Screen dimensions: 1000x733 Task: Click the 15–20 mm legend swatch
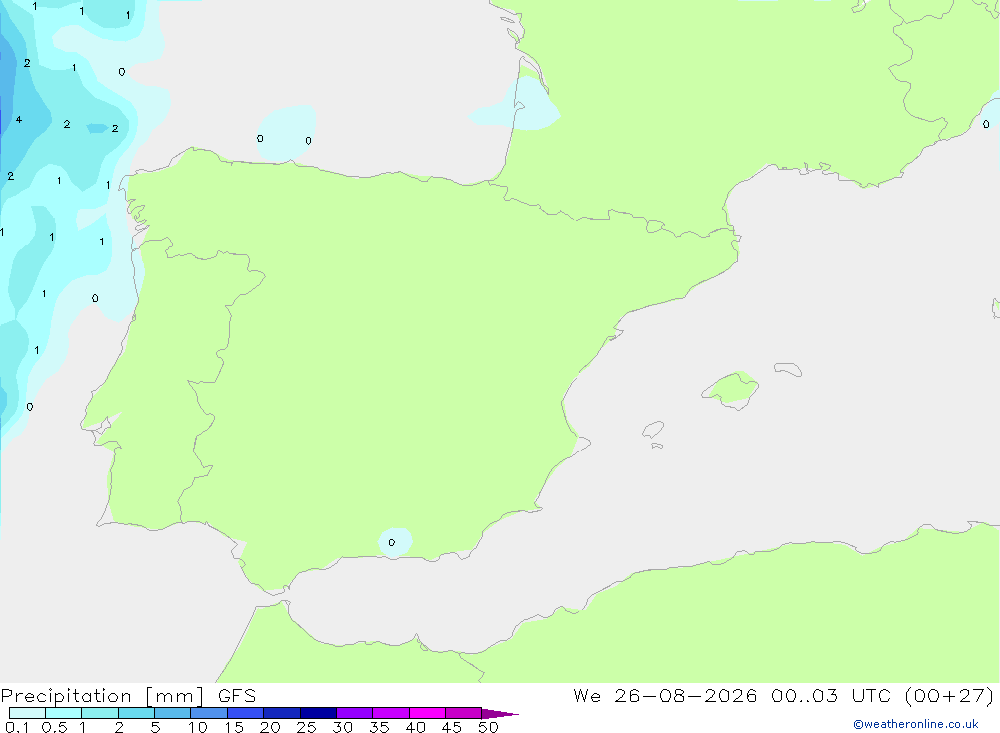point(246,713)
